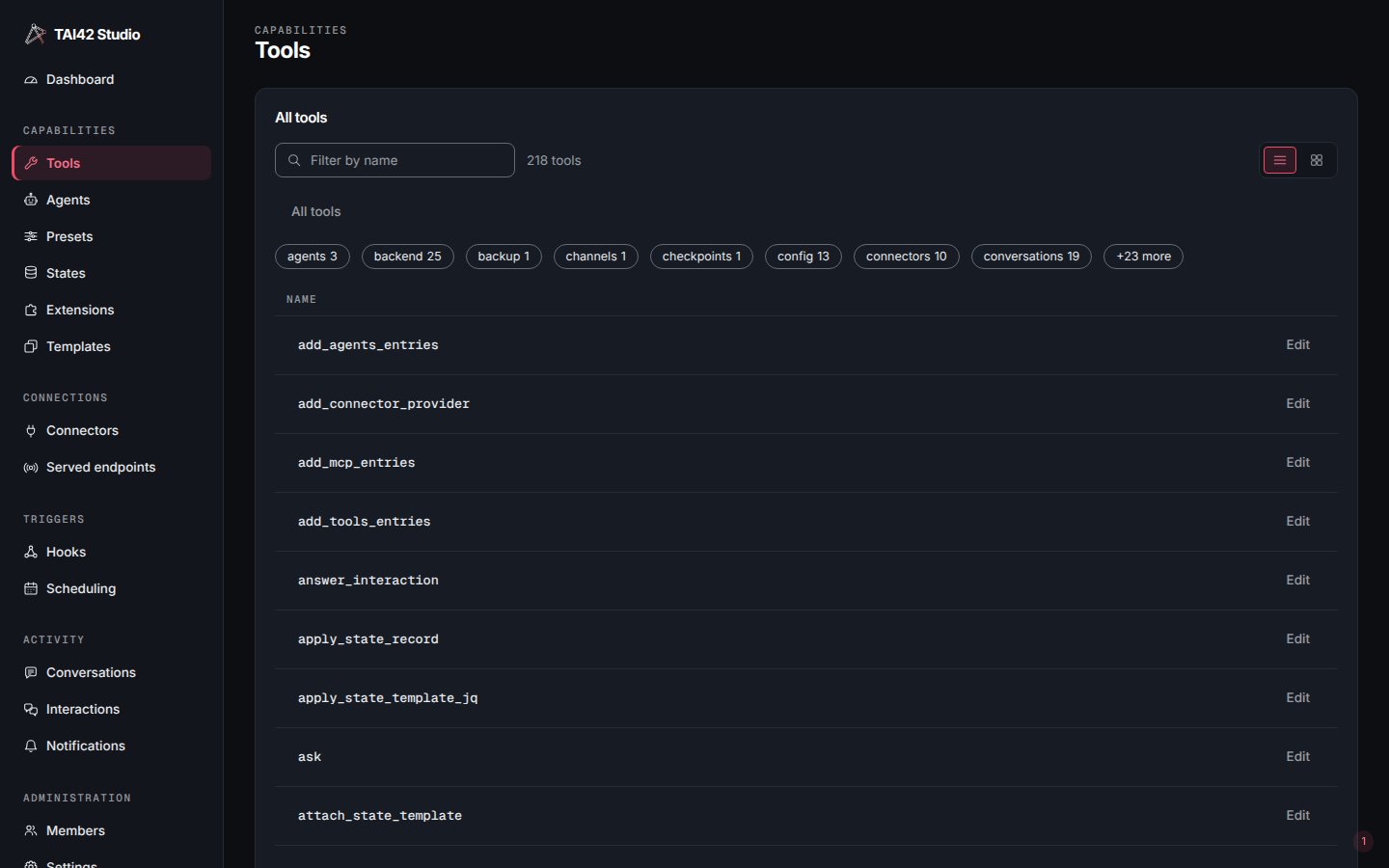Switch to grid view layout
Viewport: 1389px width, 868px height.
[1317, 160]
